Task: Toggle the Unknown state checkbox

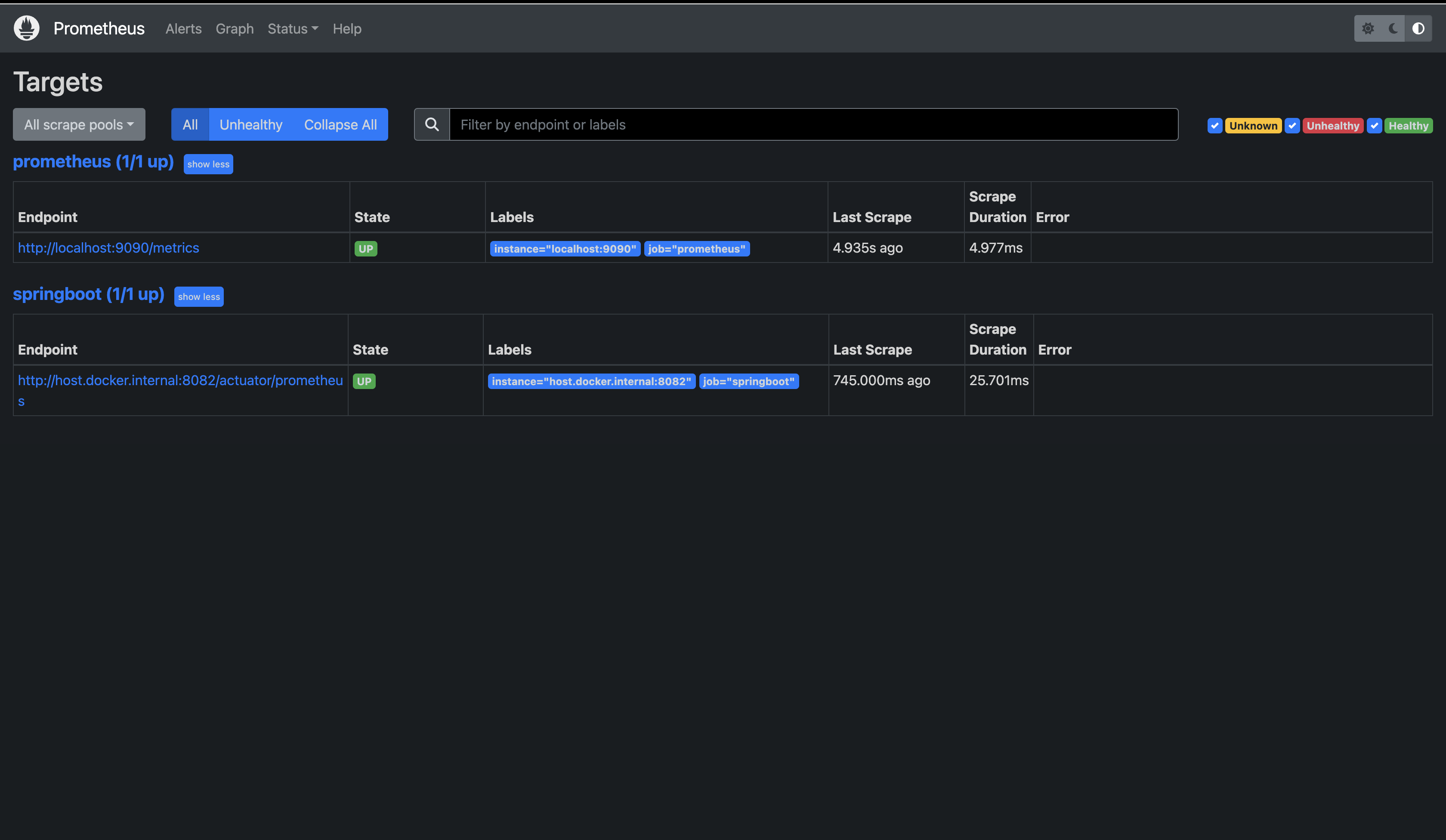Action: [x=1214, y=126]
